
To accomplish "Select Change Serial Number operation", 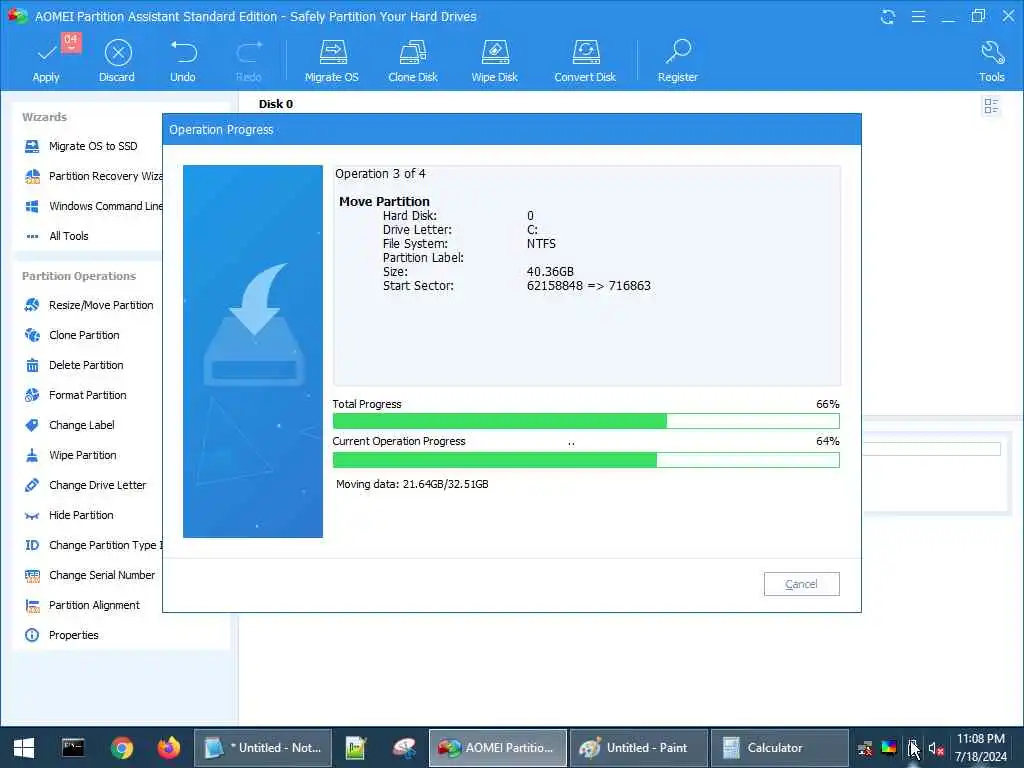I will pos(89,575).
